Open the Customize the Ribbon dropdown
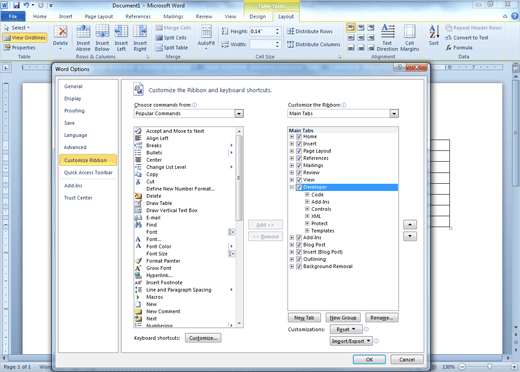The image size is (520, 372). pyautogui.click(x=394, y=114)
